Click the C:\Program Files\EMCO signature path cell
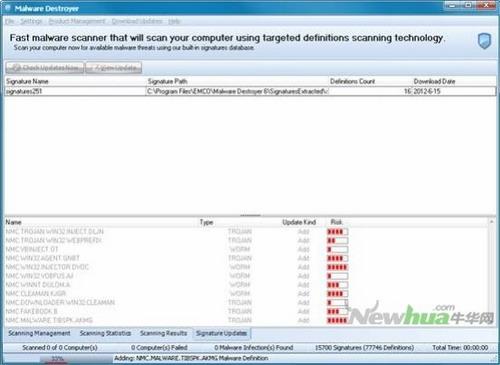The image size is (500, 365). coord(237,91)
